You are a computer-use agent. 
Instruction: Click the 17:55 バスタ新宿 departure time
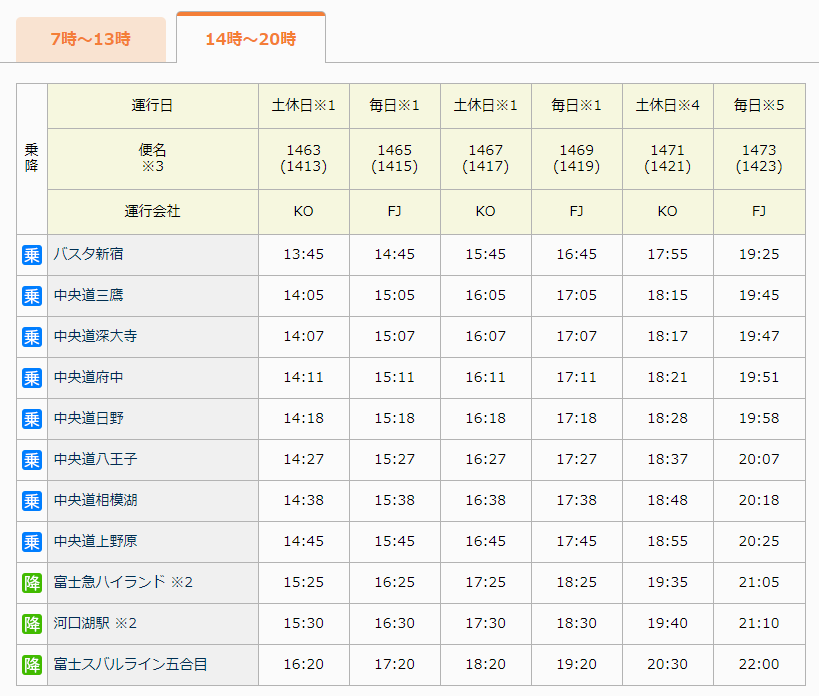(x=668, y=255)
